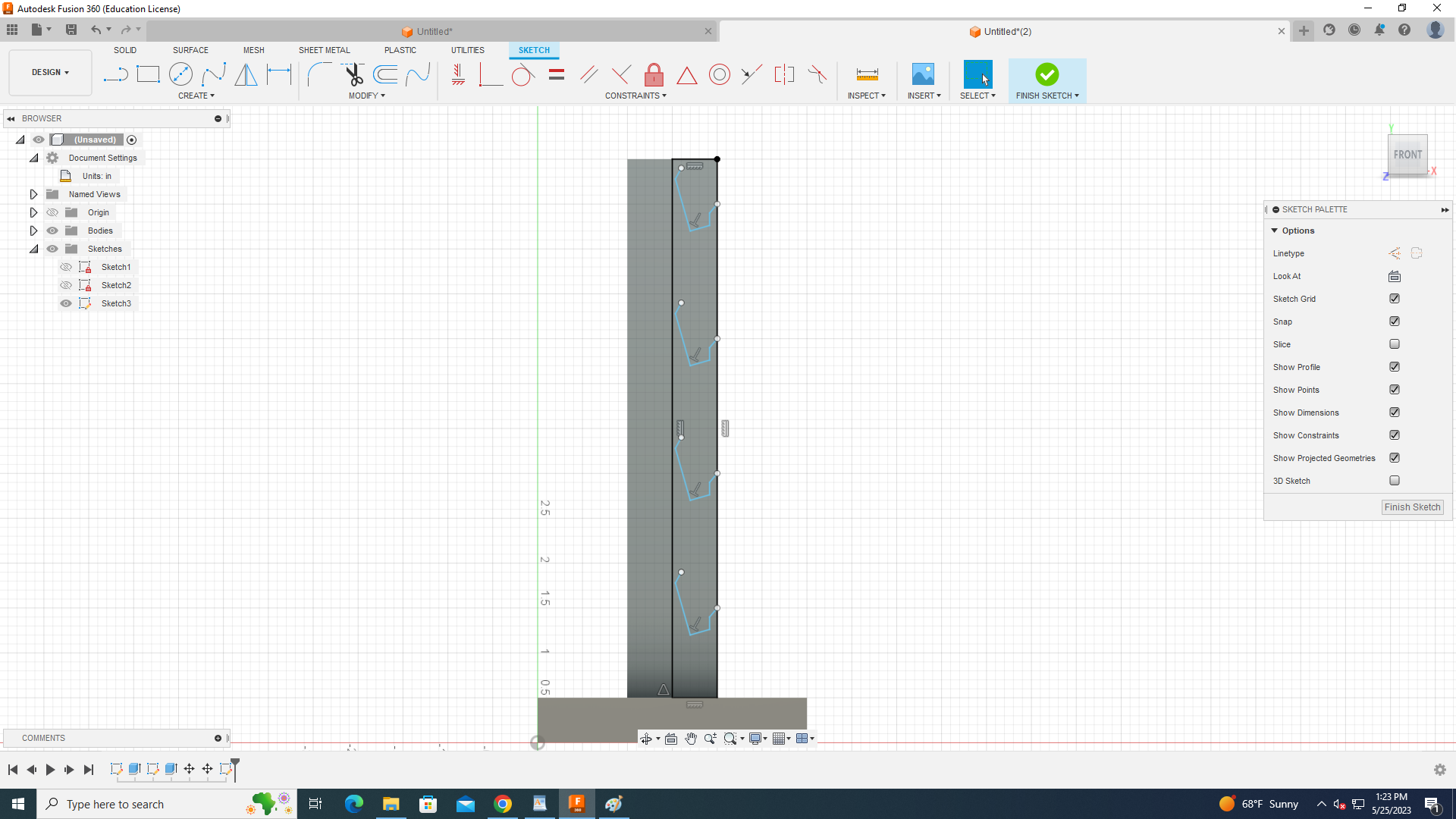Viewport: 1456px width, 819px height.
Task: Apply the Concentric constraint
Action: [x=719, y=74]
